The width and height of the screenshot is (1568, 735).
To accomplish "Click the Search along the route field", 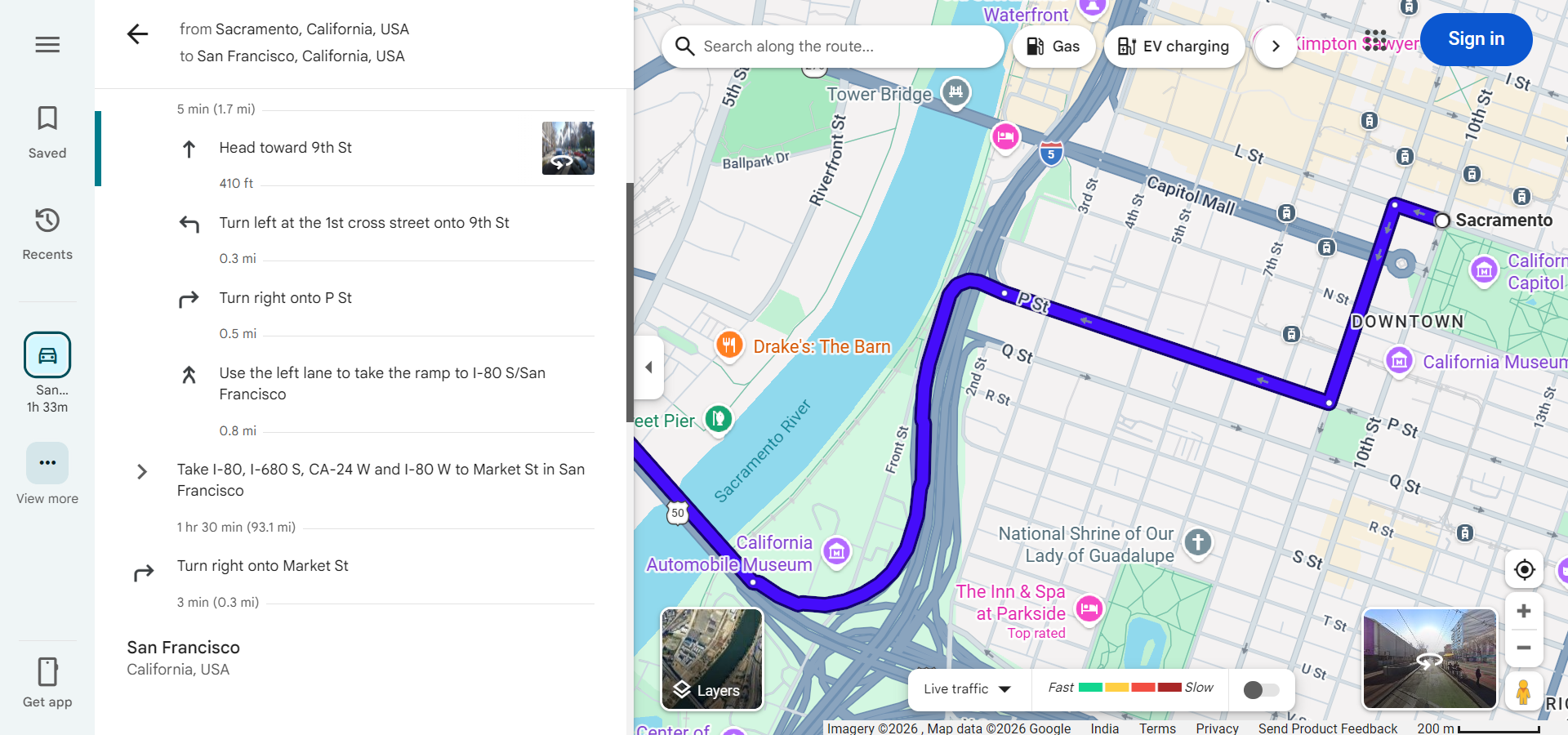I will click(x=833, y=47).
